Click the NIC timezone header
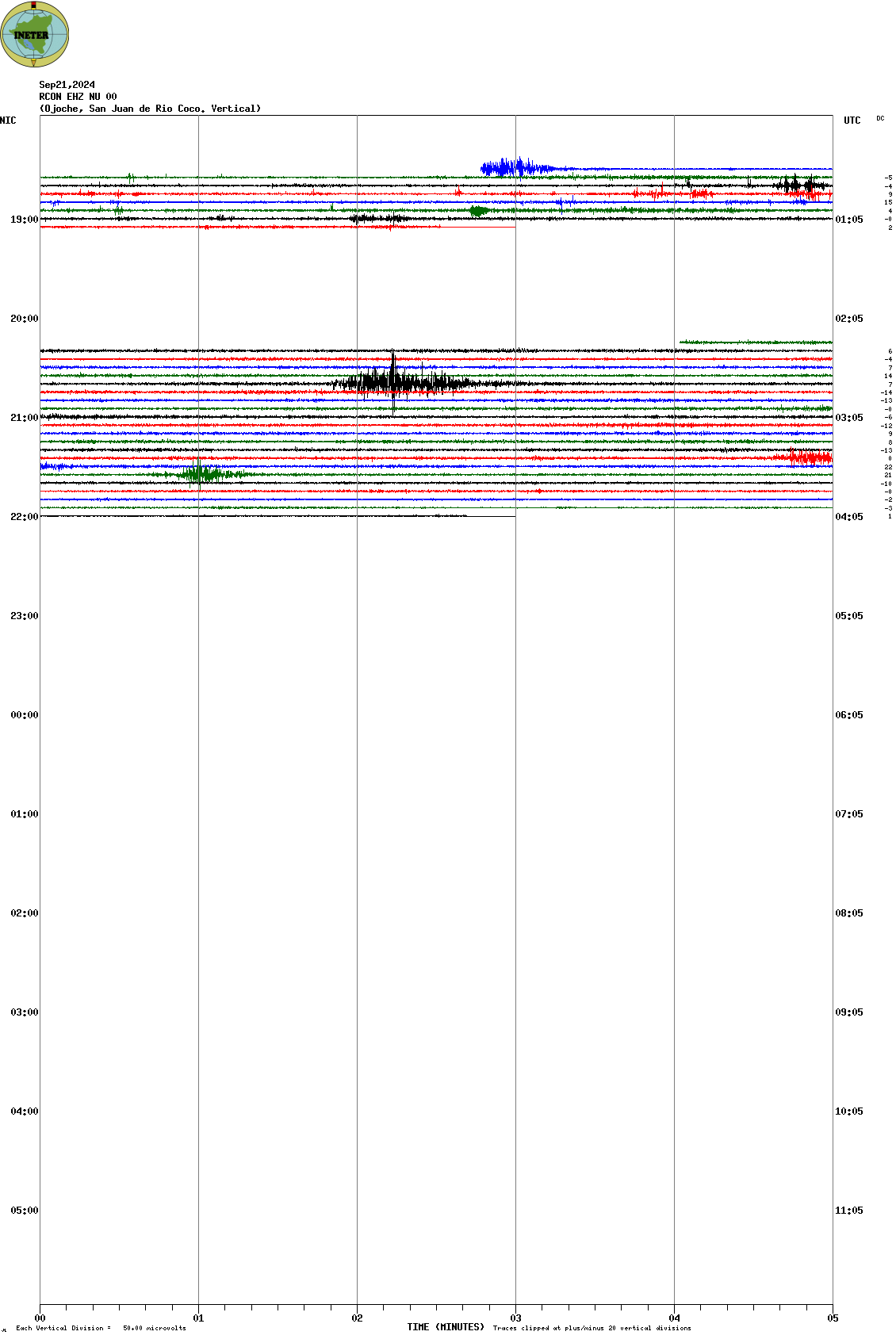The width and height of the screenshot is (896, 1339). [x=8, y=121]
